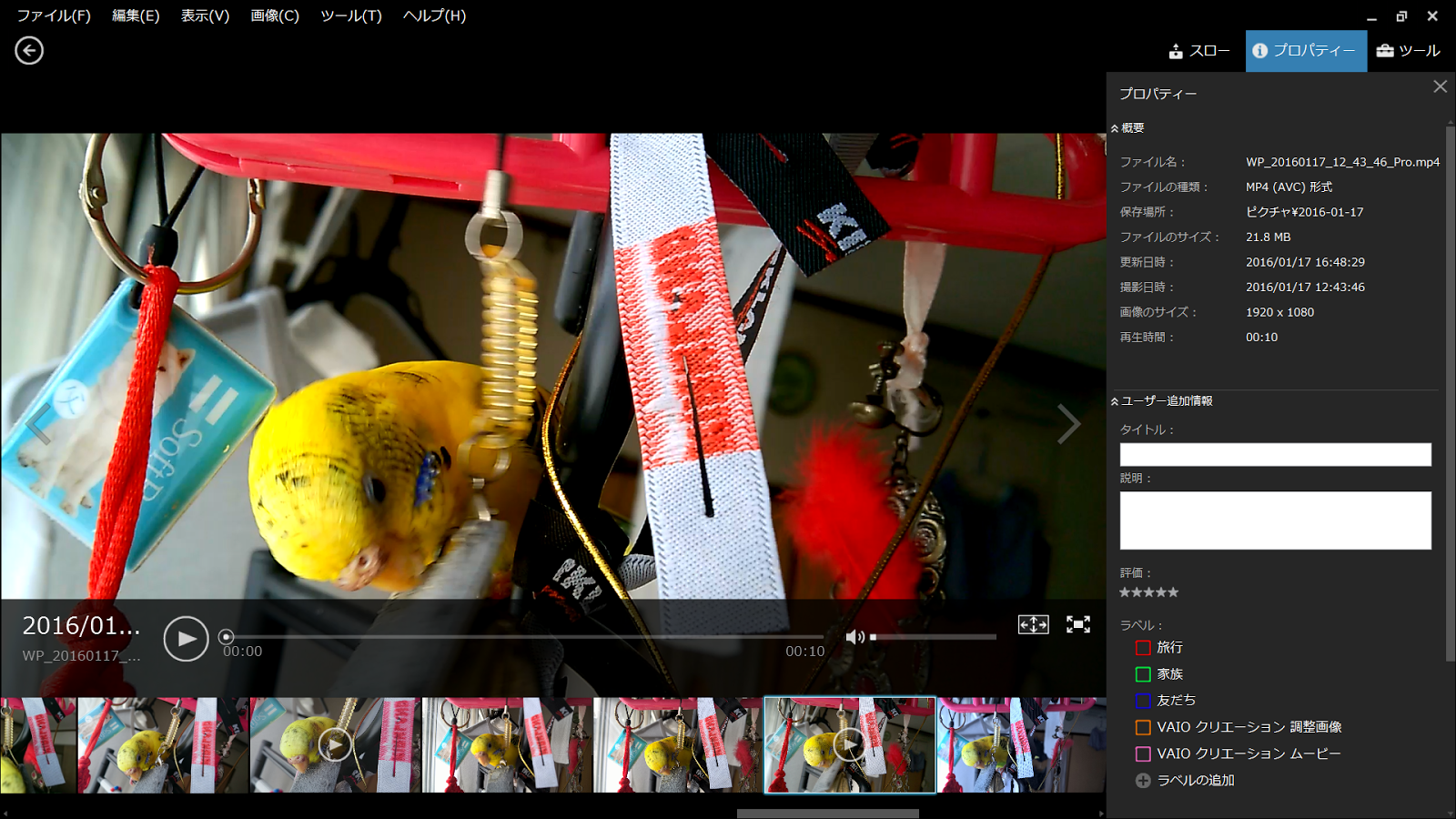Toggle the プロパティー tab button

click(x=1306, y=51)
